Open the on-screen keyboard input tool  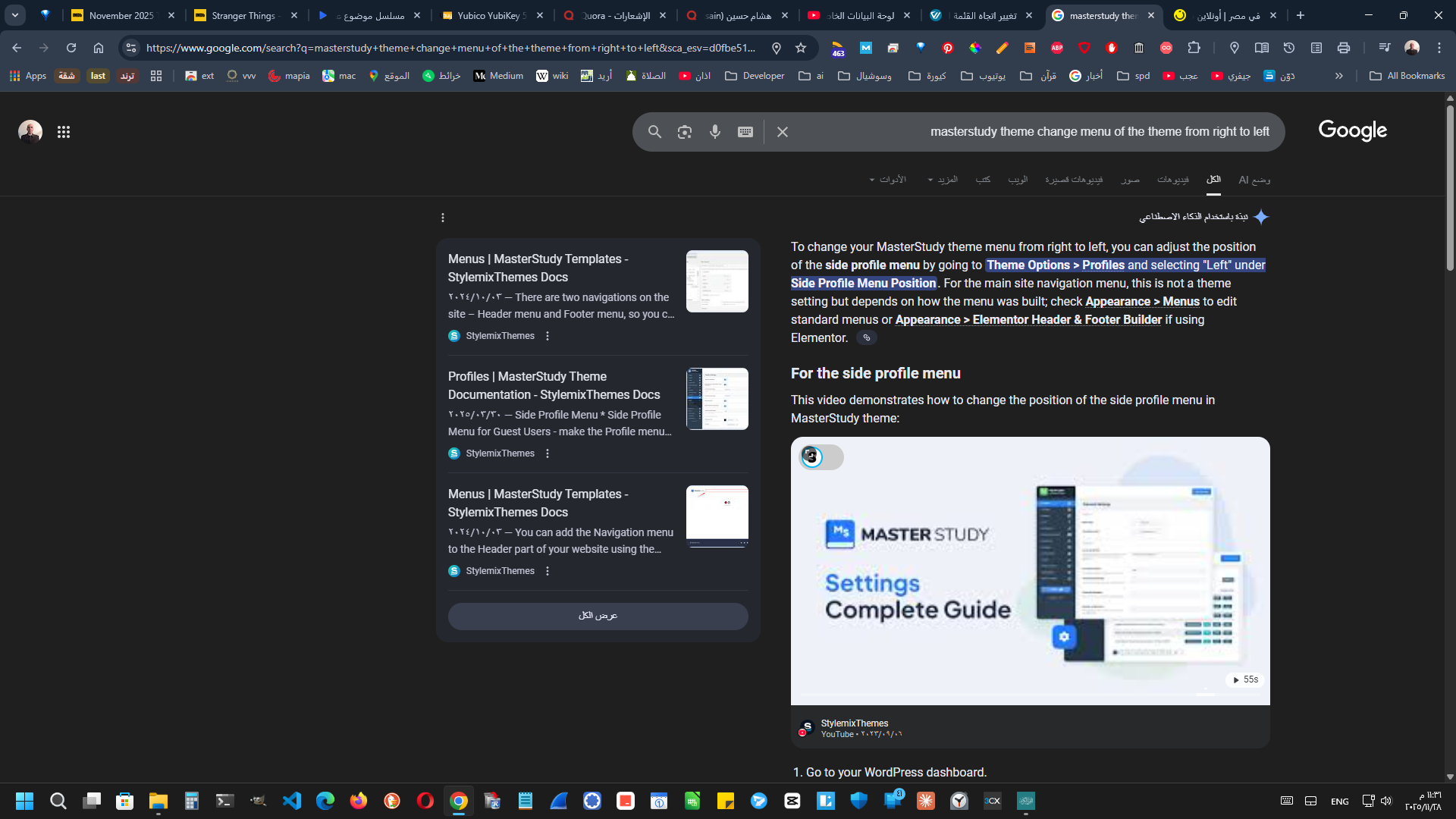coord(745,132)
